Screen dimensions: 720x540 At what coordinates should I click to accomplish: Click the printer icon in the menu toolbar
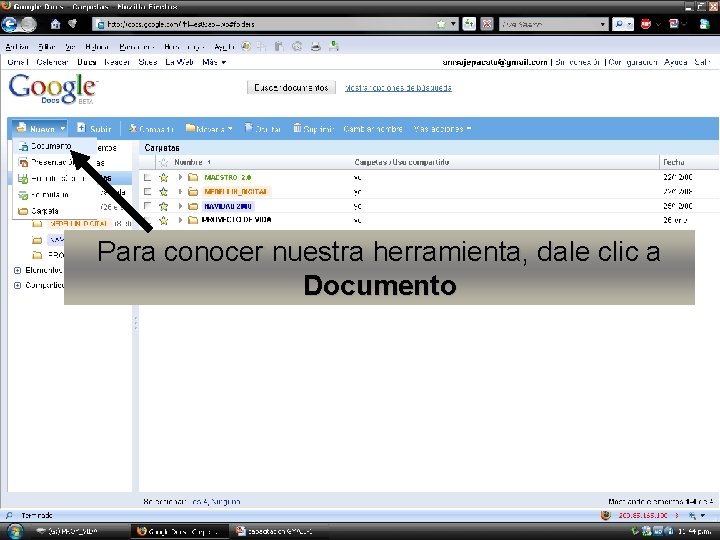pyautogui.click(x=315, y=46)
